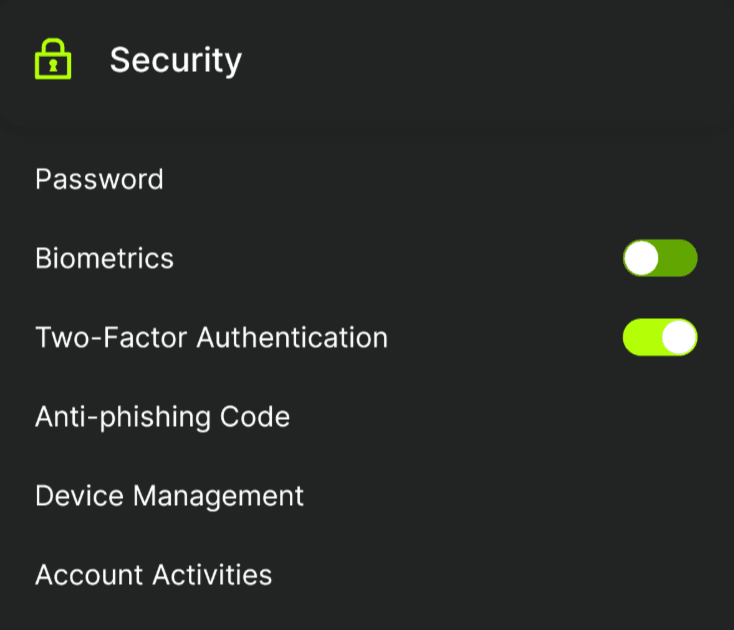This screenshot has height=630, width=734.
Task: Click the white knob of the Biometrics switch
Action: pos(641,258)
